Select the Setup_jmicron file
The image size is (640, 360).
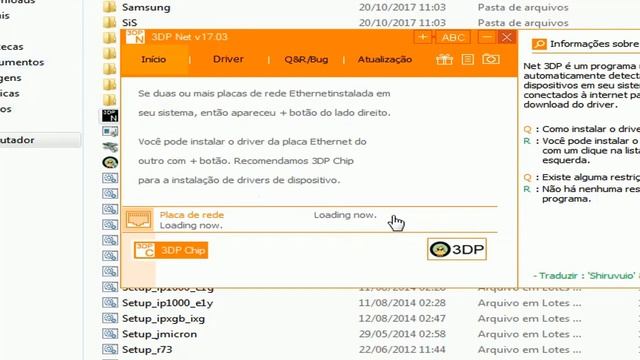[159, 334]
